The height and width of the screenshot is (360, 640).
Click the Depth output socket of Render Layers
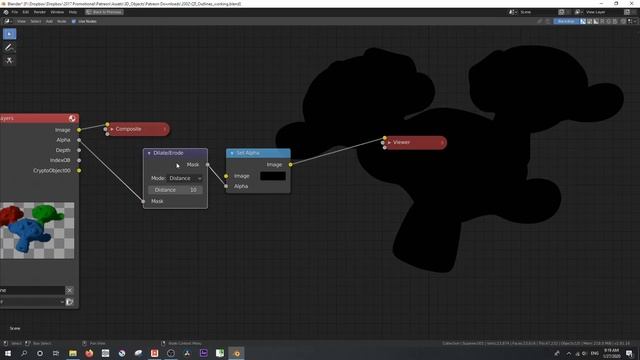79,150
